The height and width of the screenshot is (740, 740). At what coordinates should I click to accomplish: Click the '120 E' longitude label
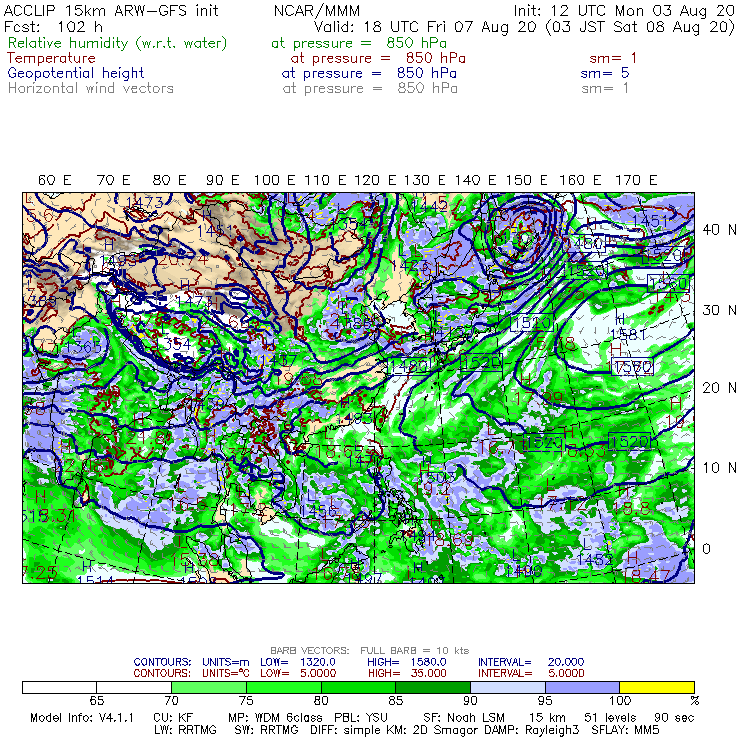coord(375,180)
